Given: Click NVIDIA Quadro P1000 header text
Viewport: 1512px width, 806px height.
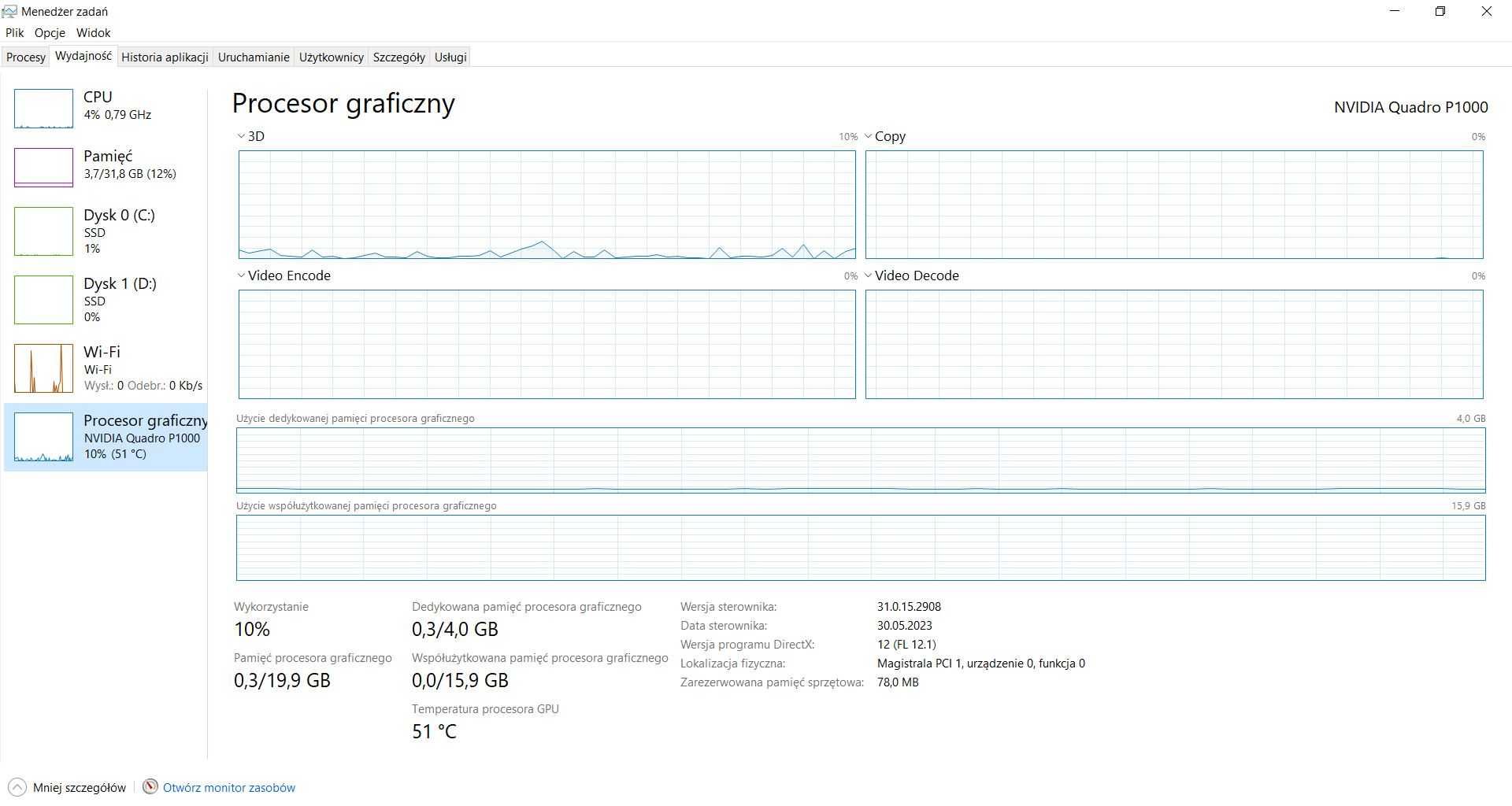Looking at the screenshot, I should [1410, 107].
